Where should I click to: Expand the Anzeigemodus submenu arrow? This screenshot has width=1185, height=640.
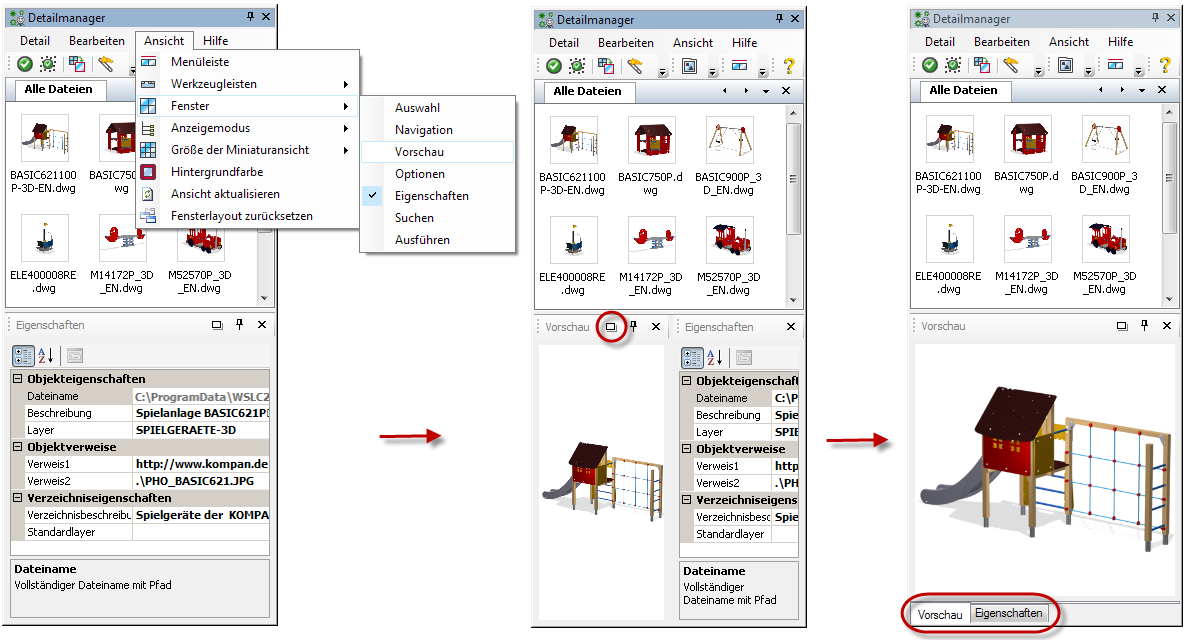(346, 128)
